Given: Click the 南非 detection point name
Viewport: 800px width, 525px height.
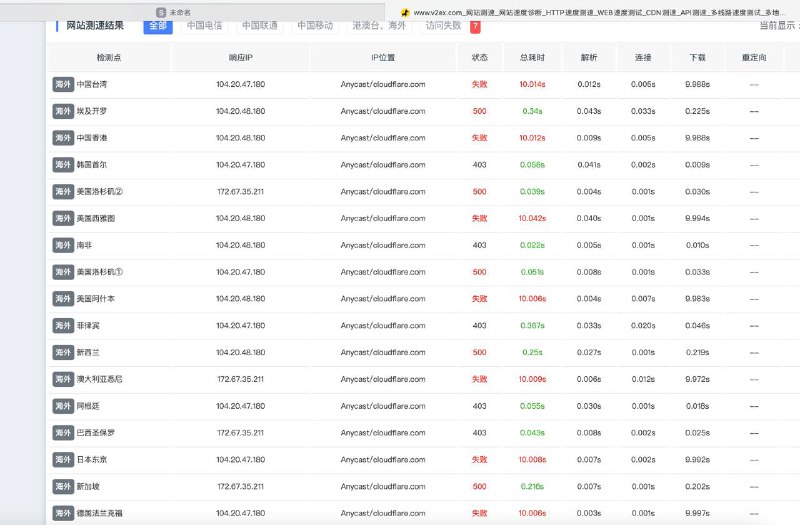Looking at the screenshot, I should pyautogui.click(x=84, y=245).
